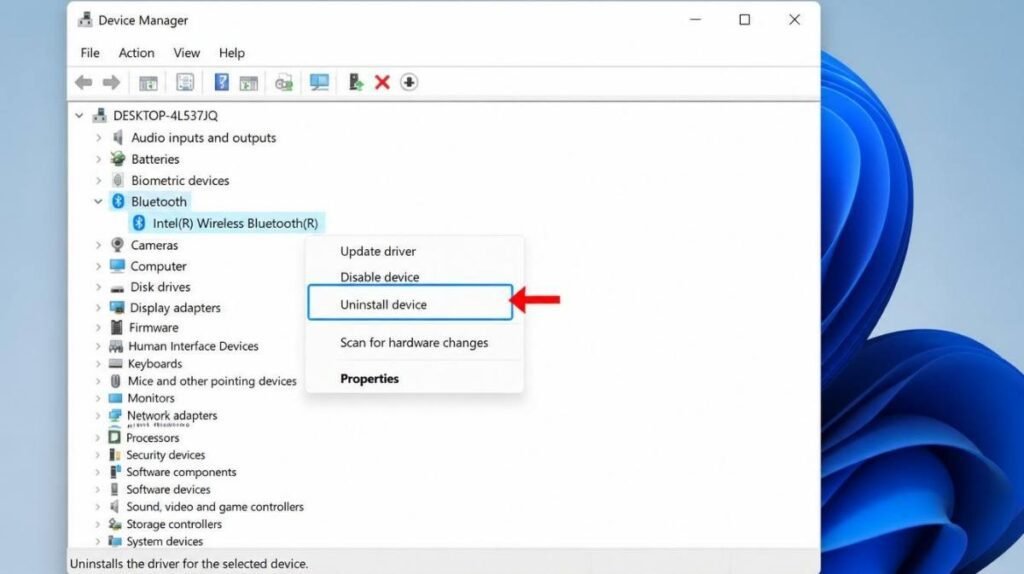
Task: Click the Audio inputs and outputs speaker icon
Action: tap(118, 137)
